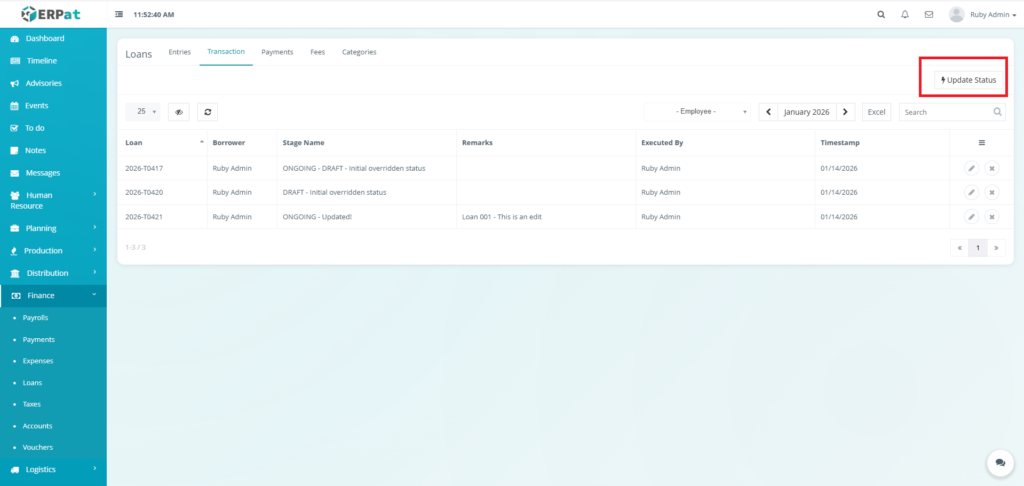Click the Search input field
This screenshot has width=1024, height=486.
945,112
